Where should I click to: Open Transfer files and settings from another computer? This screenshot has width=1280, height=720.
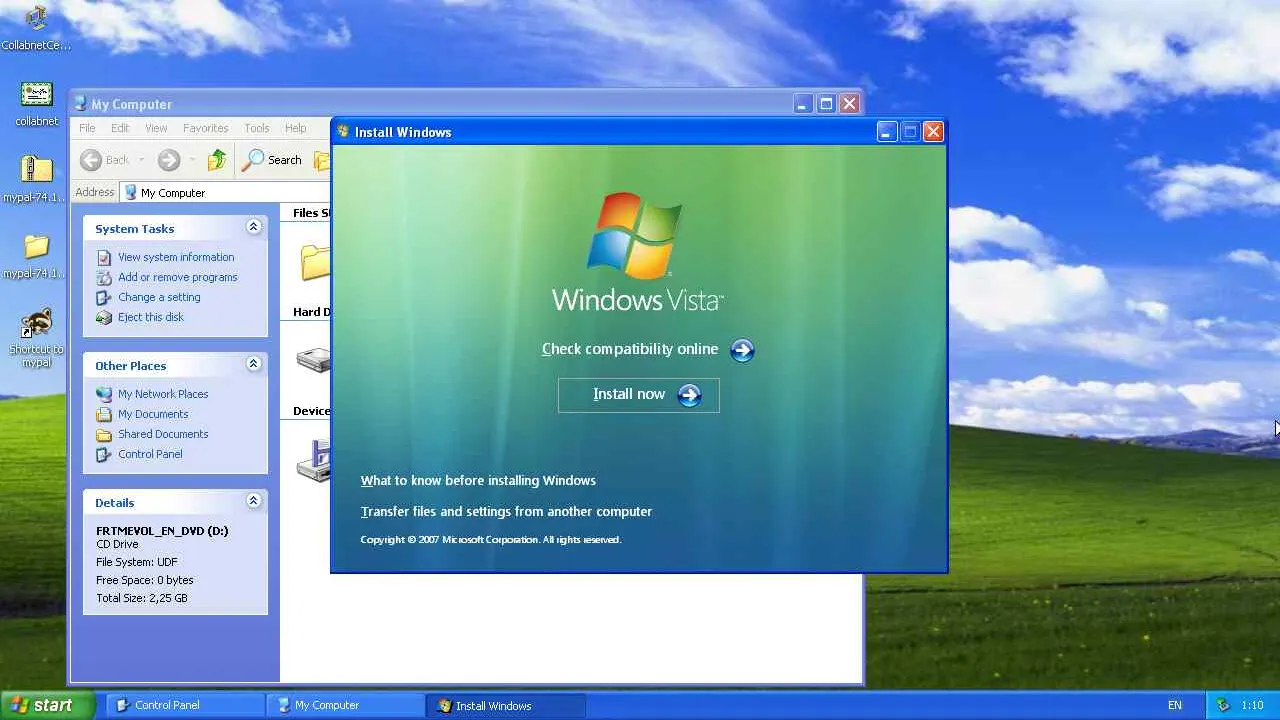coord(506,512)
